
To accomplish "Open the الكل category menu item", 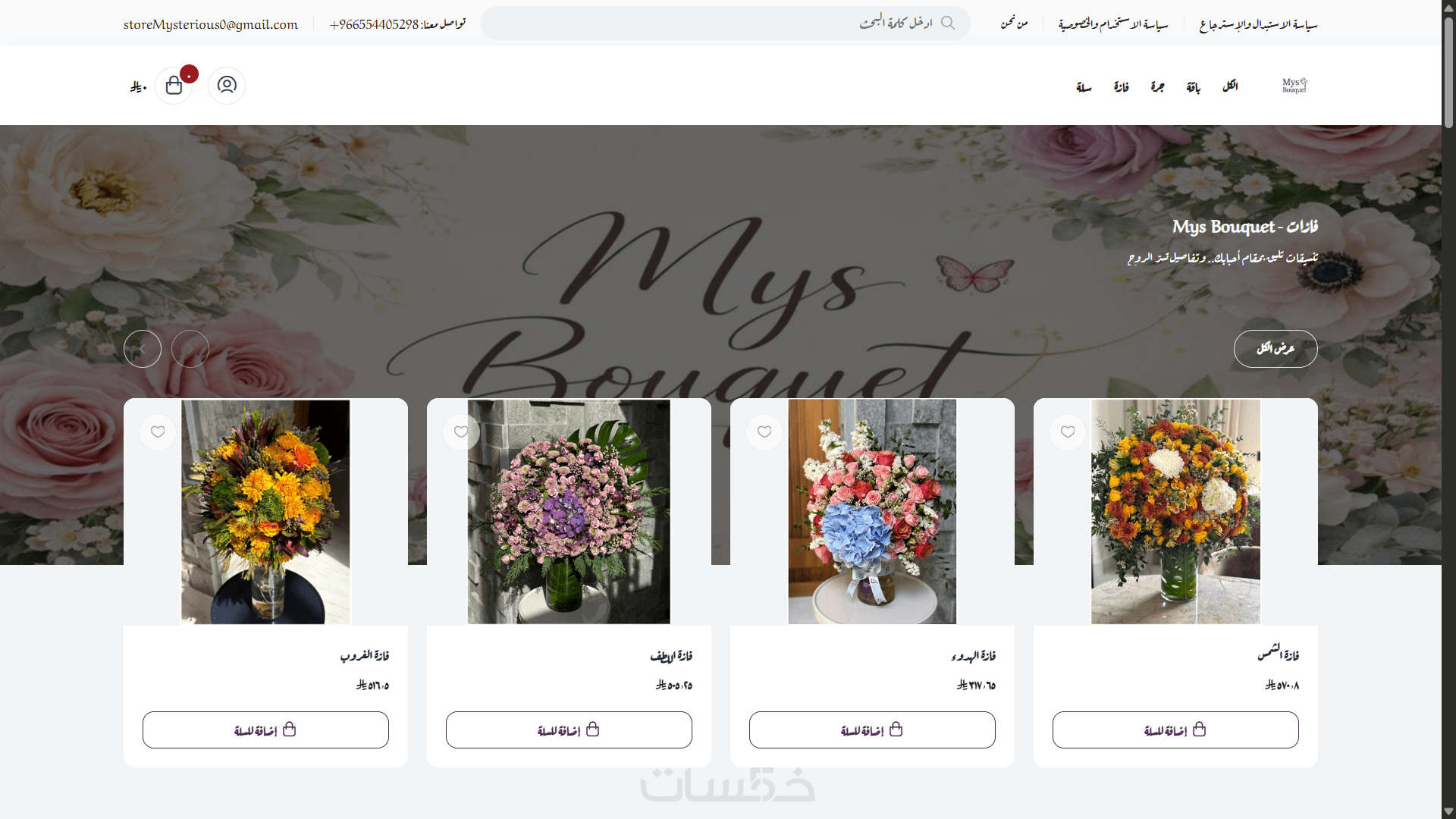I will [x=1230, y=86].
